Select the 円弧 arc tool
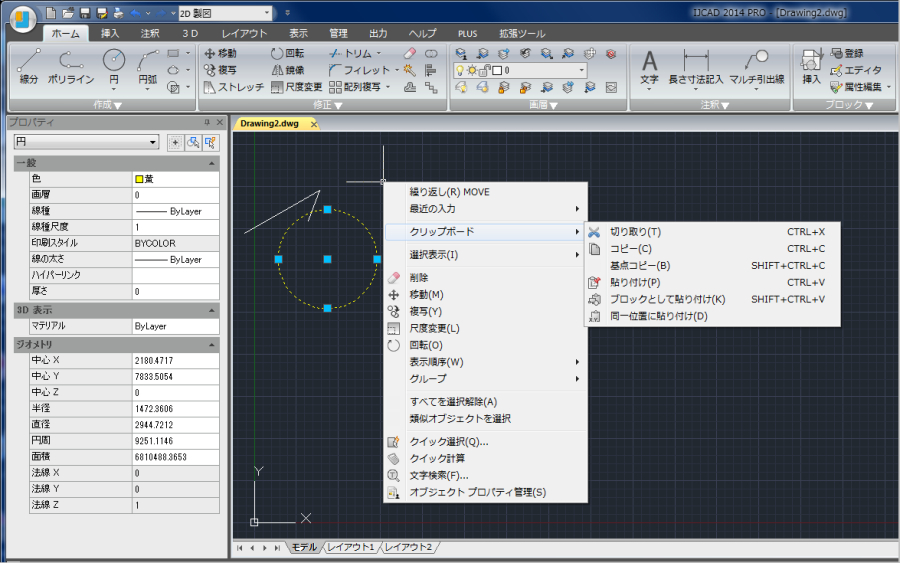The width and height of the screenshot is (900, 563). click(x=148, y=68)
